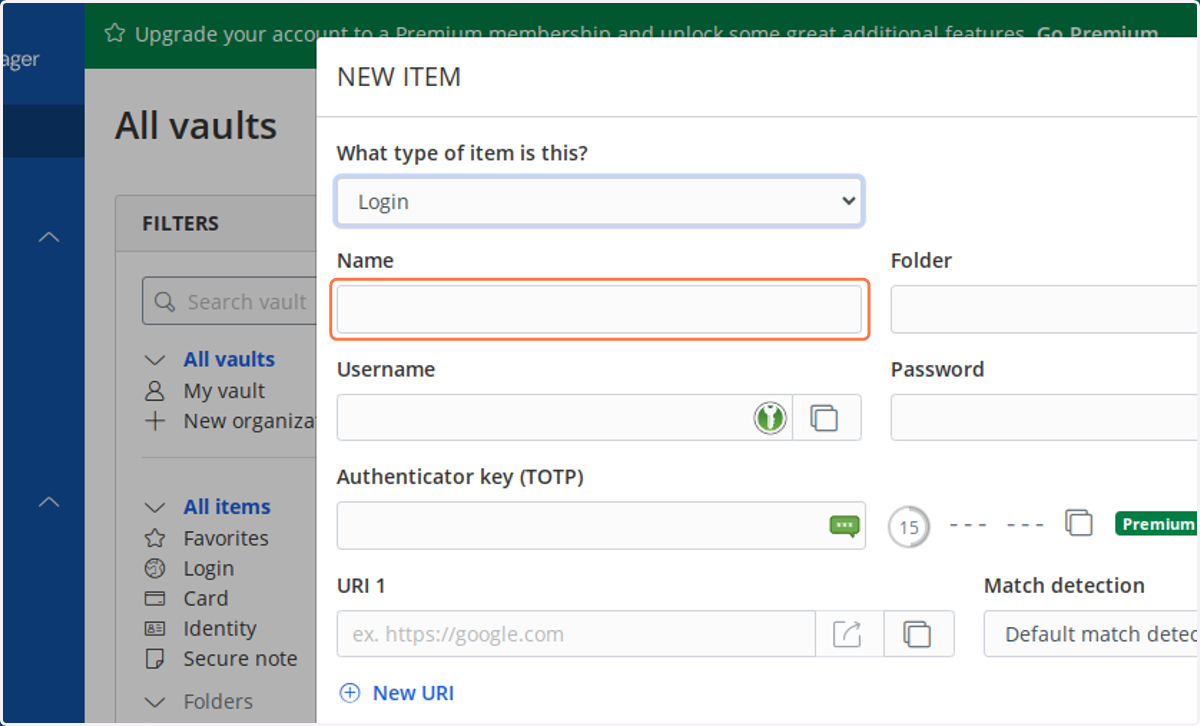Open the item type dropdown showing Login
The image size is (1200, 726).
click(599, 201)
